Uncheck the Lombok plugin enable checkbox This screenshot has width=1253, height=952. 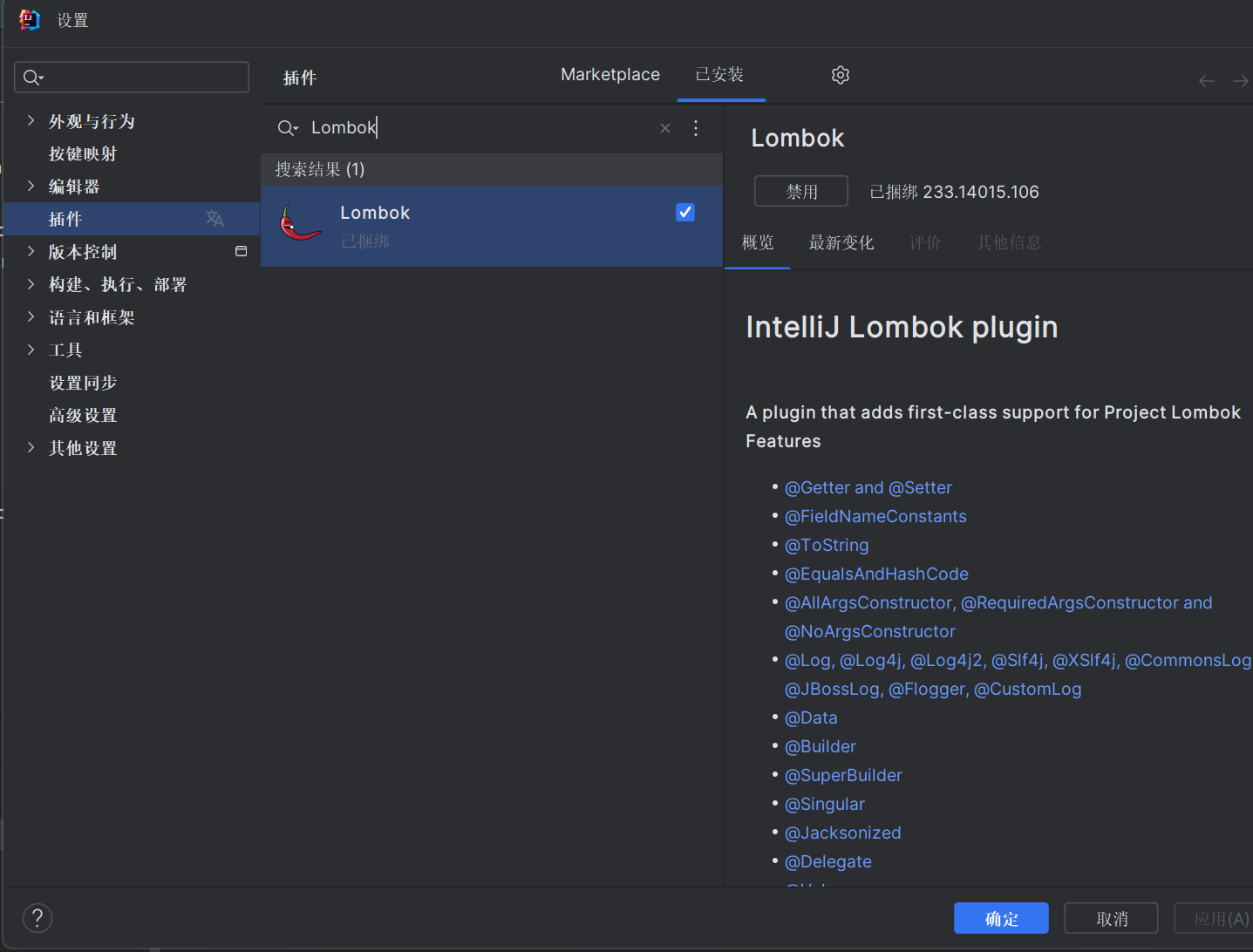(685, 212)
